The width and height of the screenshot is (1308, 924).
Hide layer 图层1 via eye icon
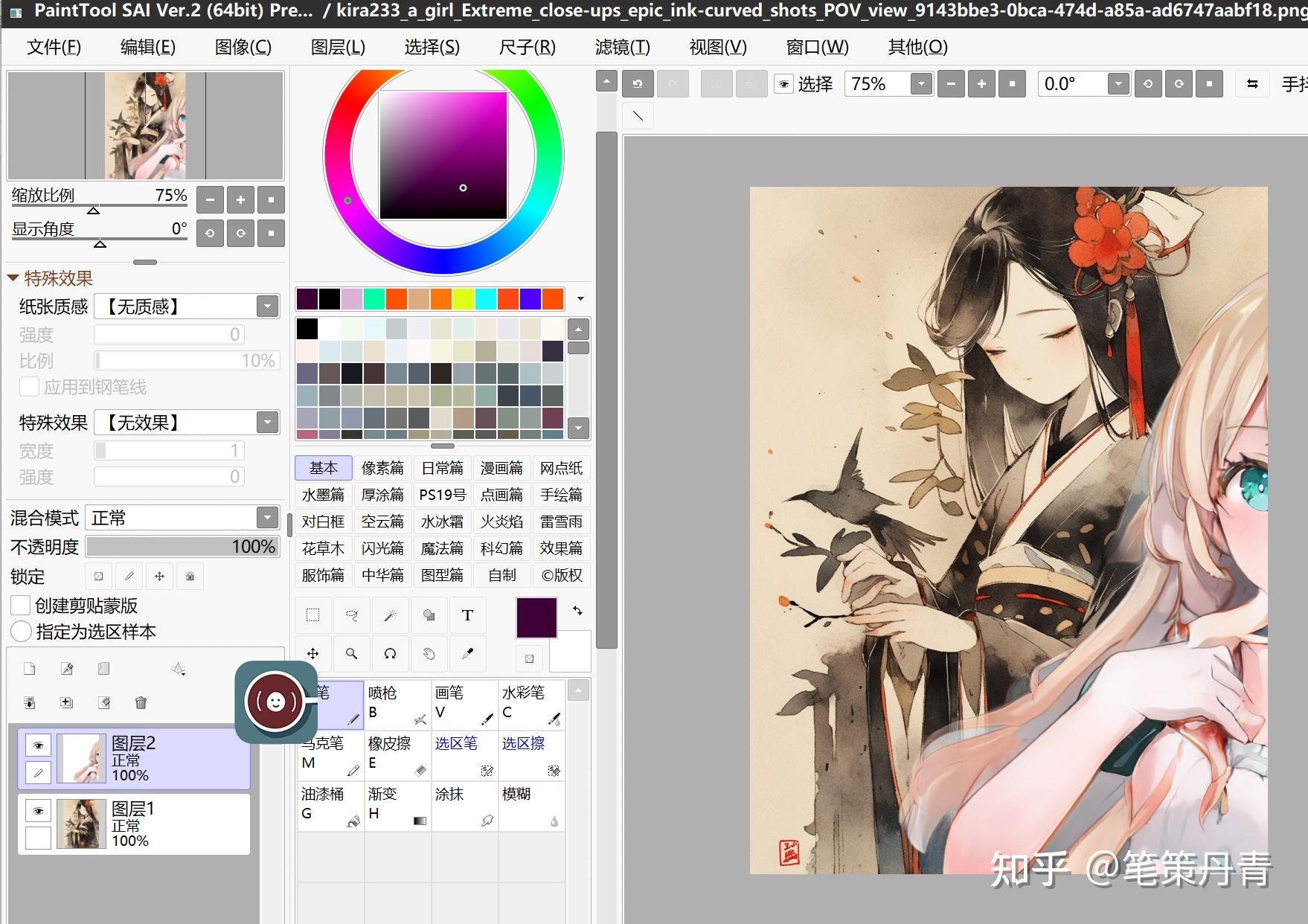[x=39, y=810]
